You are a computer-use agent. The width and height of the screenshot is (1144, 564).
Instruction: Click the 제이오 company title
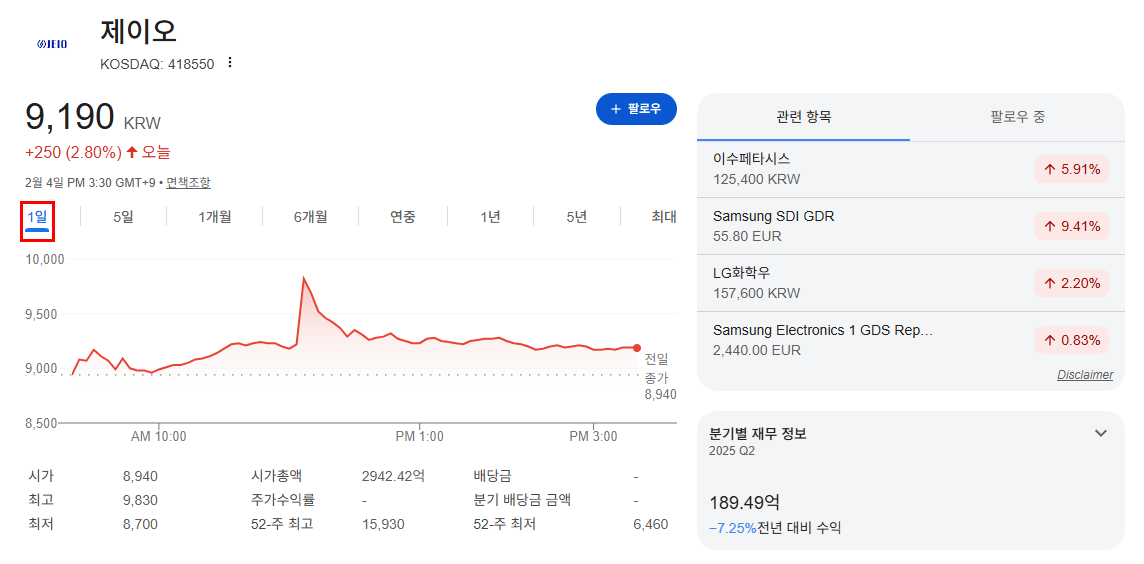pos(139,31)
